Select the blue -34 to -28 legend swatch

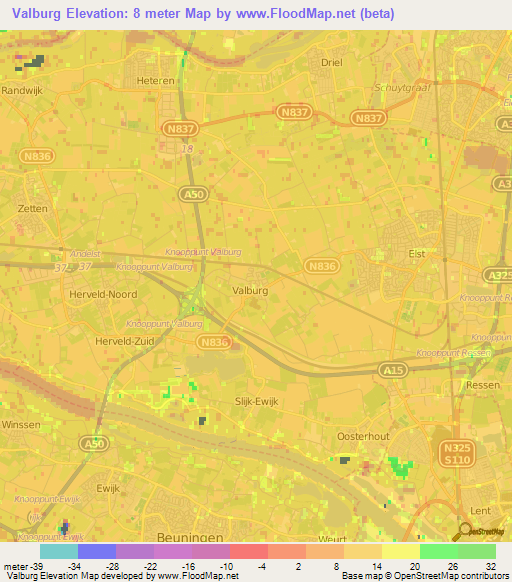pyautogui.click(x=97, y=551)
